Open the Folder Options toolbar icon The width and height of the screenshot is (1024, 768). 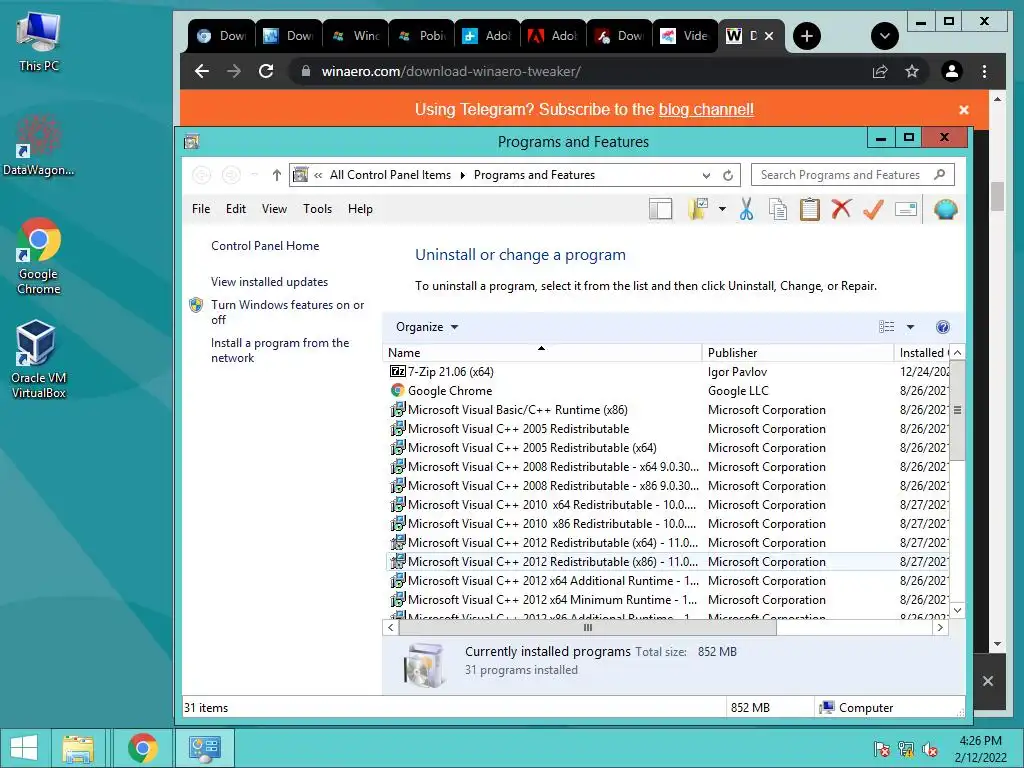click(x=697, y=209)
